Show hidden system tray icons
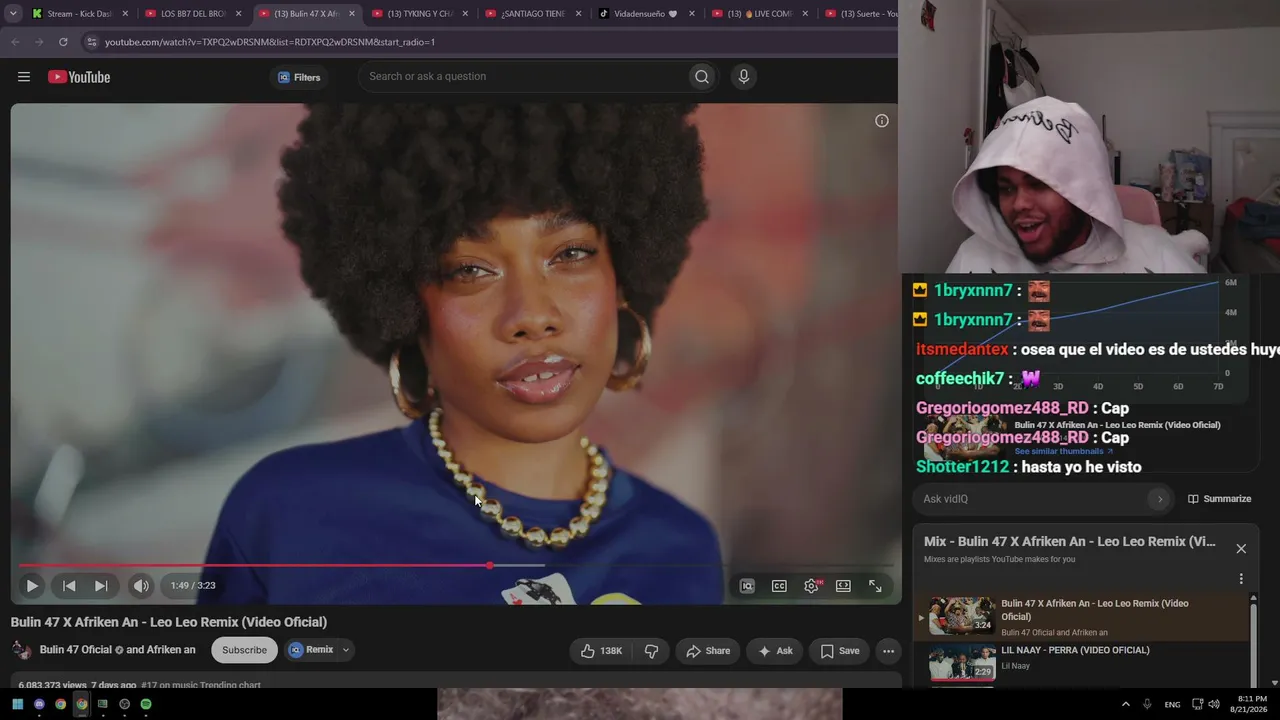The width and height of the screenshot is (1280, 720). 1125,704
